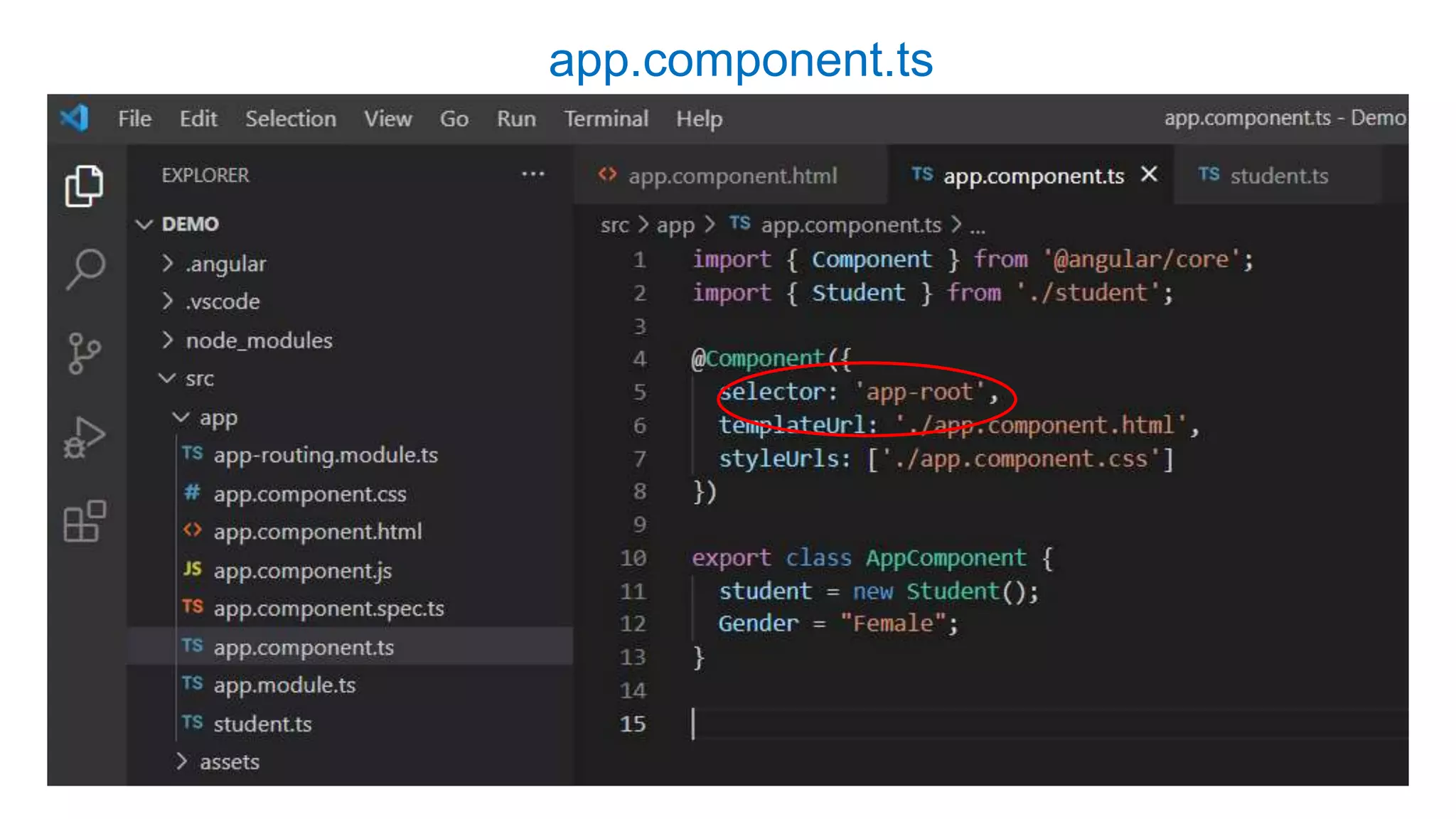Image resolution: width=1456 pixels, height=819 pixels.
Task: Collapse the src folder
Action: (x=167, y=378)
